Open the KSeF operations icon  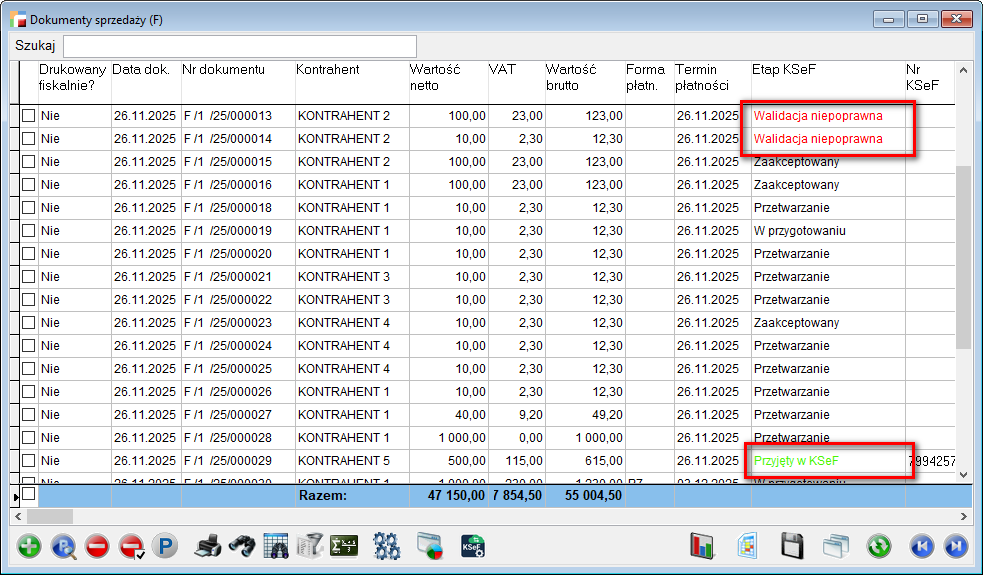coord(473,546)
